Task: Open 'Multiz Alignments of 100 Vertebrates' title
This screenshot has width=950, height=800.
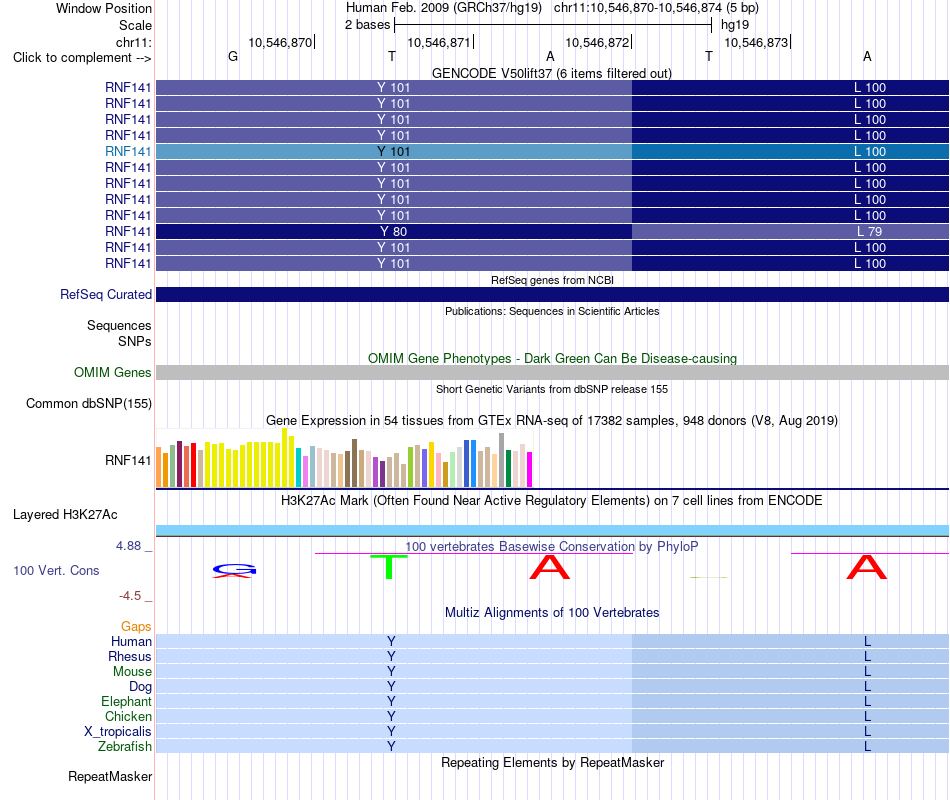Action: coord(552,613)
